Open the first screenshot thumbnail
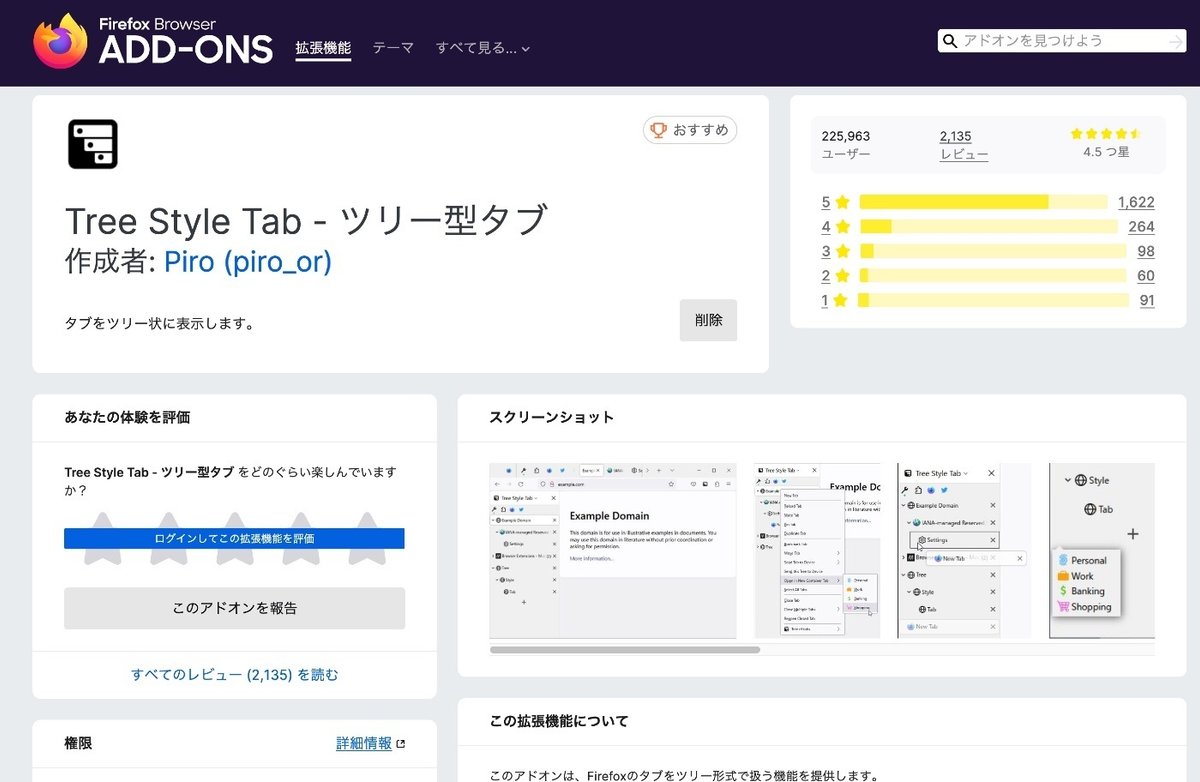The width and height of the screenshot is (1200, 782). pos(611,549)
